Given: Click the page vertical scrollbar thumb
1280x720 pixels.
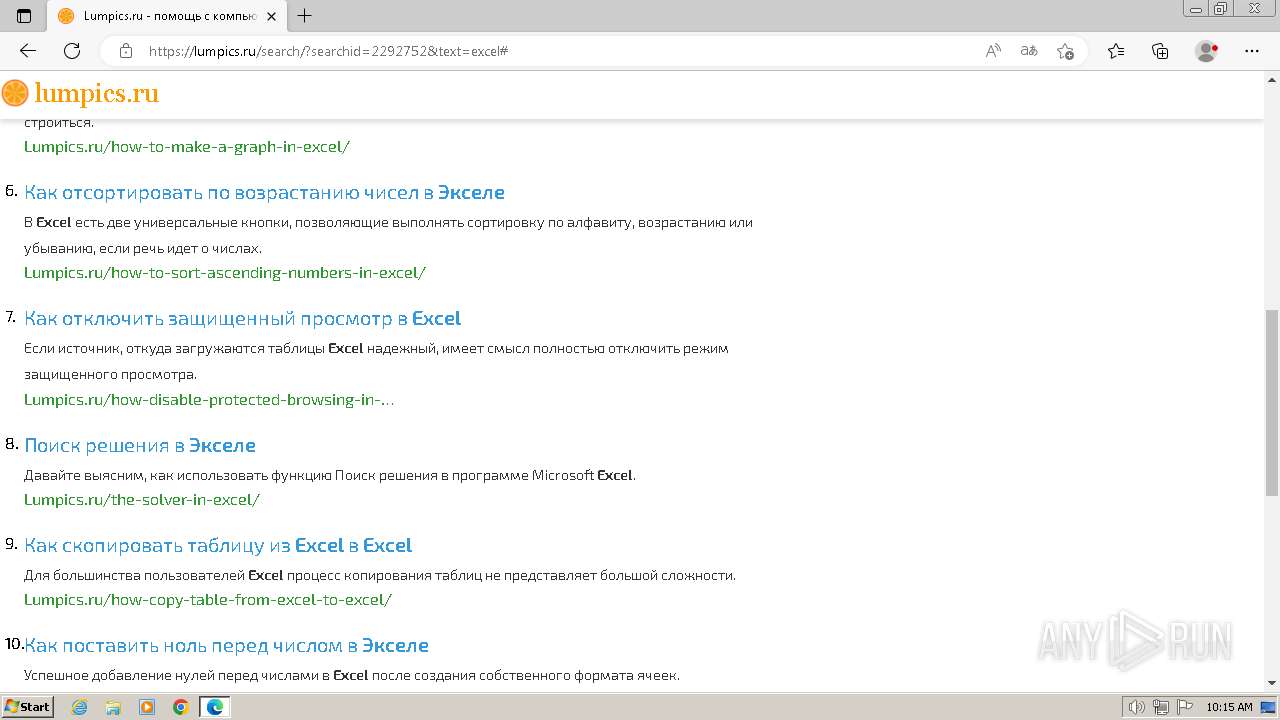Looking at the screenshot, I should 1271,402.
